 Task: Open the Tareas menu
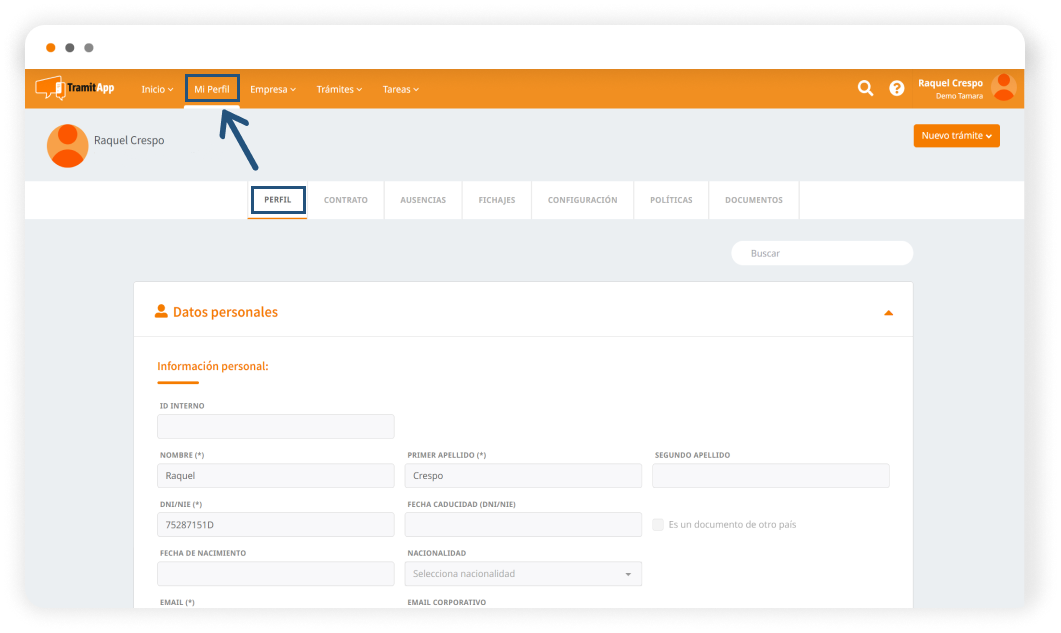pos(400,89)
